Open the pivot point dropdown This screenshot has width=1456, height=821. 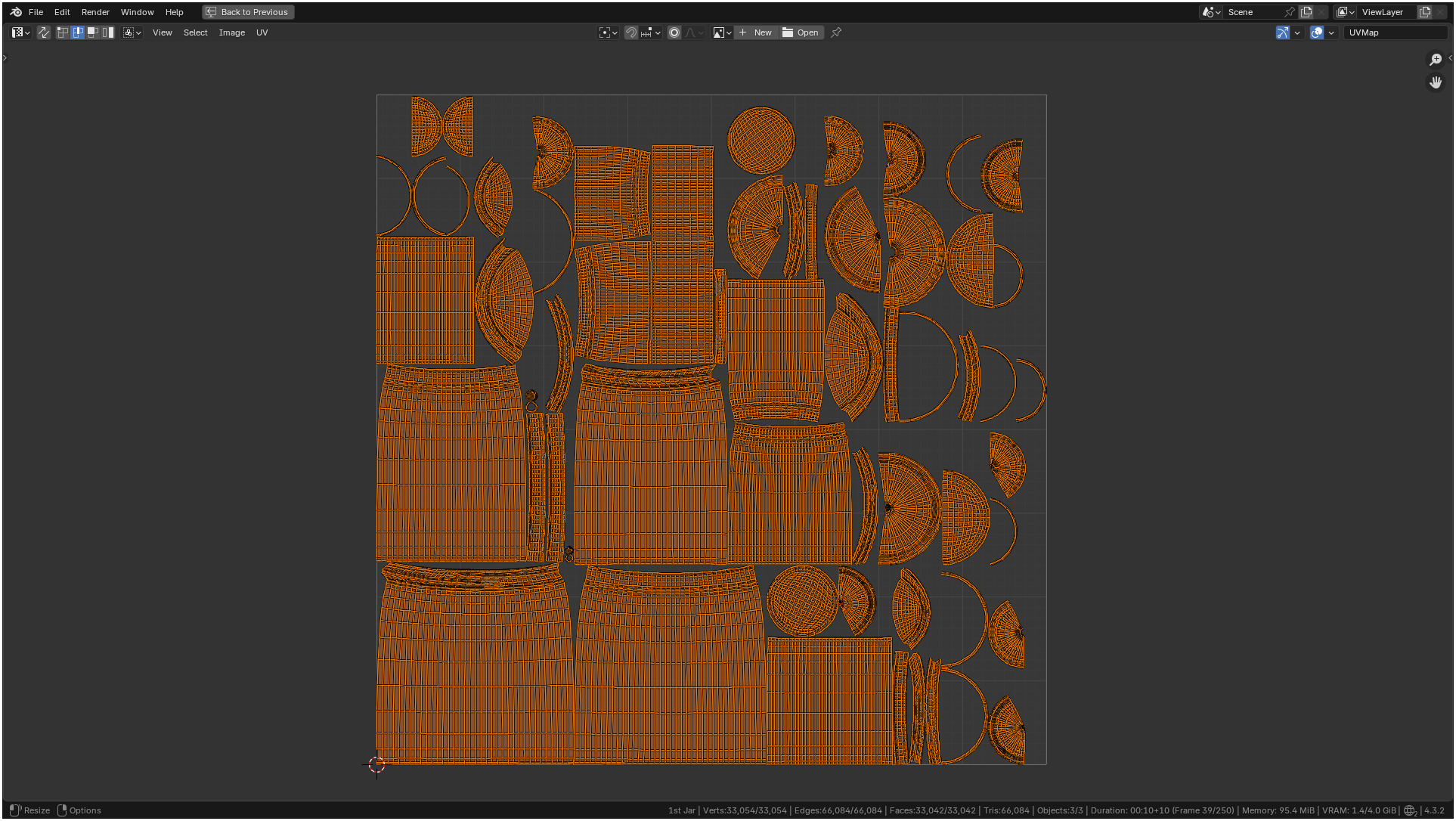(x=608, y=33)
